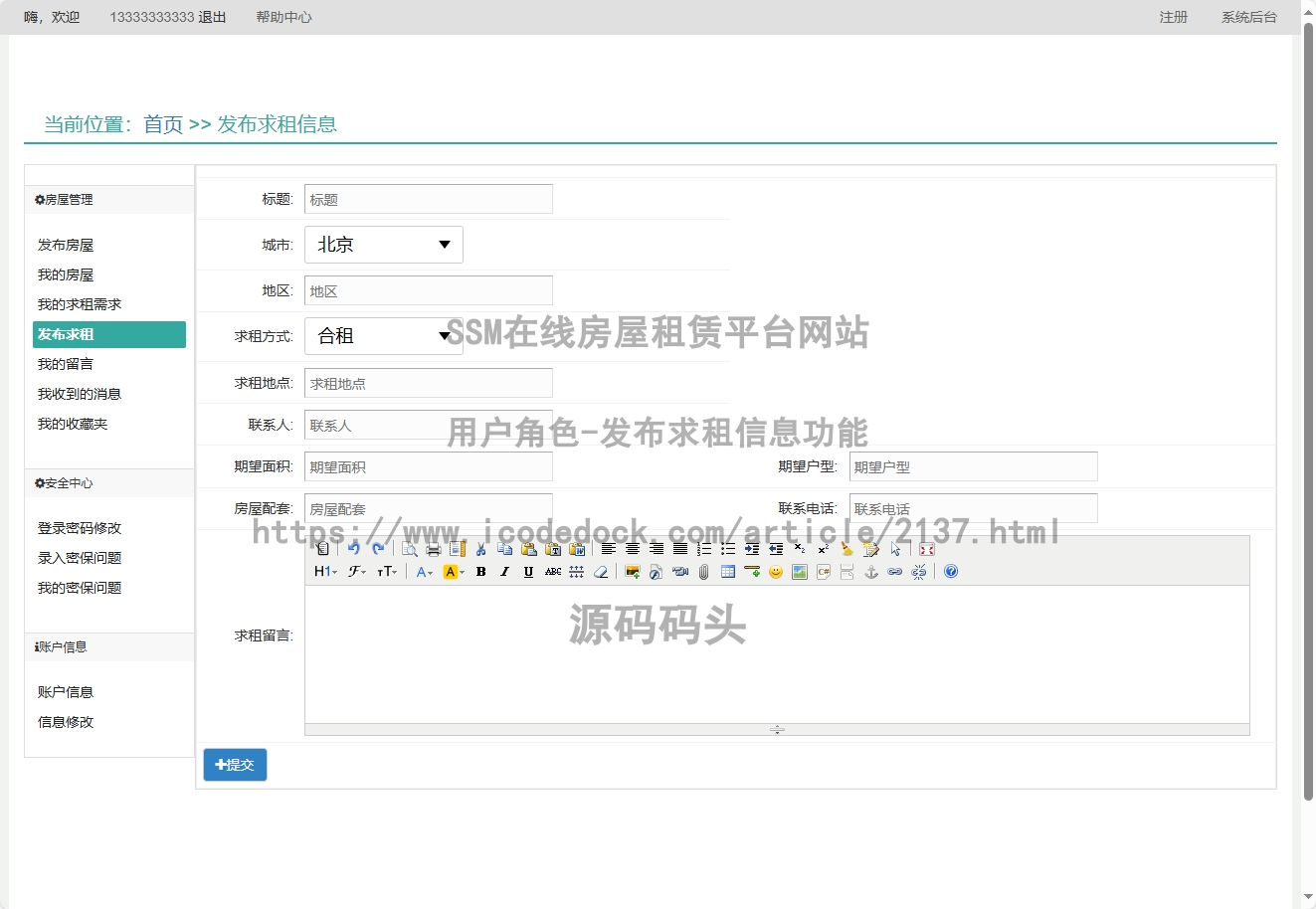The image size is (1316, 909).
Task: Open the 城市 dropdown showing 北京
Action: 384,245
